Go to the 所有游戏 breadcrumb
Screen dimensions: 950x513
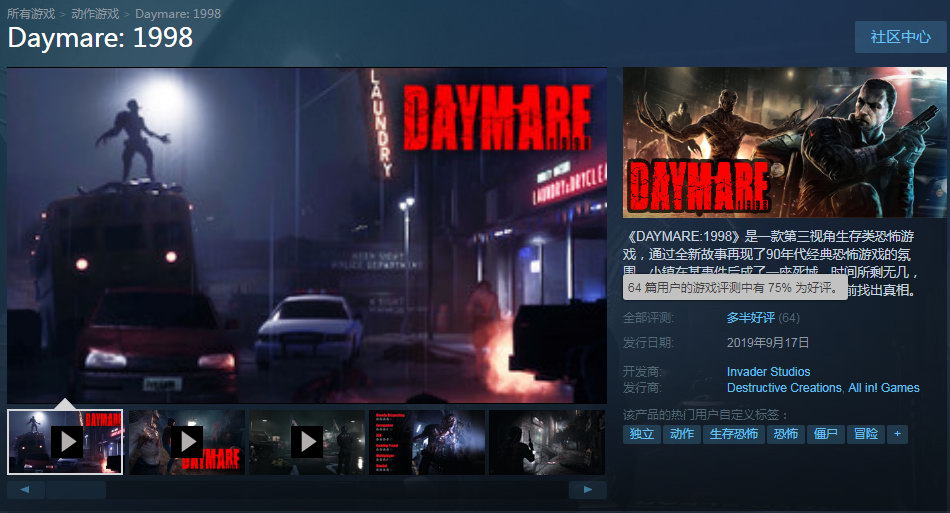pos(32,14)
